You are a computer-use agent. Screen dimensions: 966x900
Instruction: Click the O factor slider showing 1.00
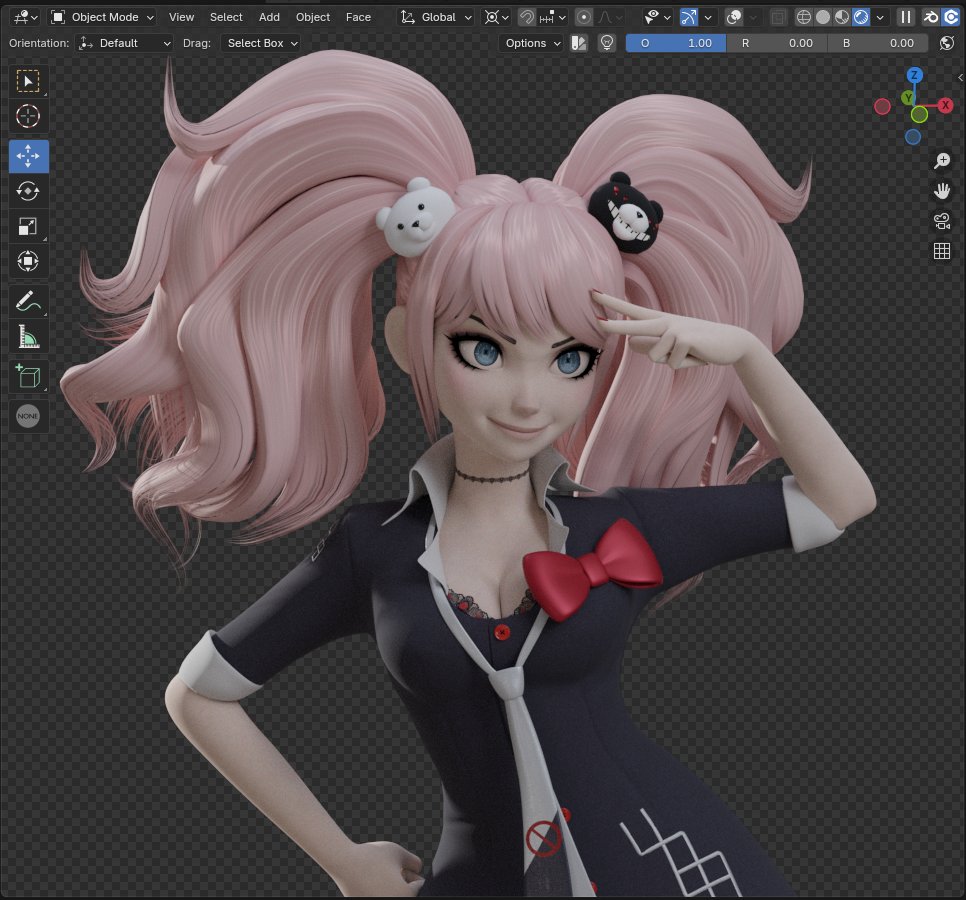coord(675,43)
